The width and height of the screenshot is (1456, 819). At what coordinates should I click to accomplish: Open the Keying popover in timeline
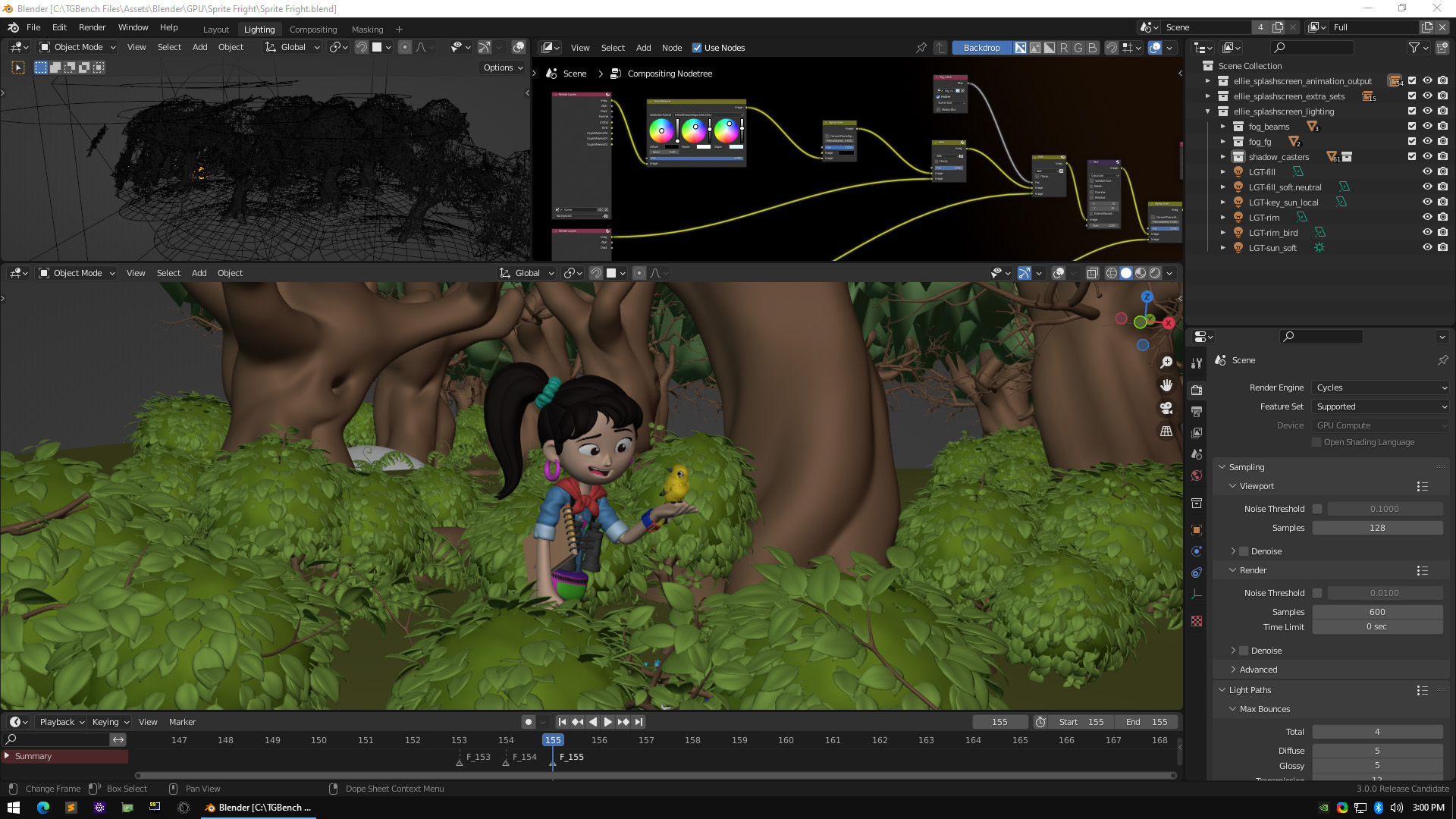[110, 722]
